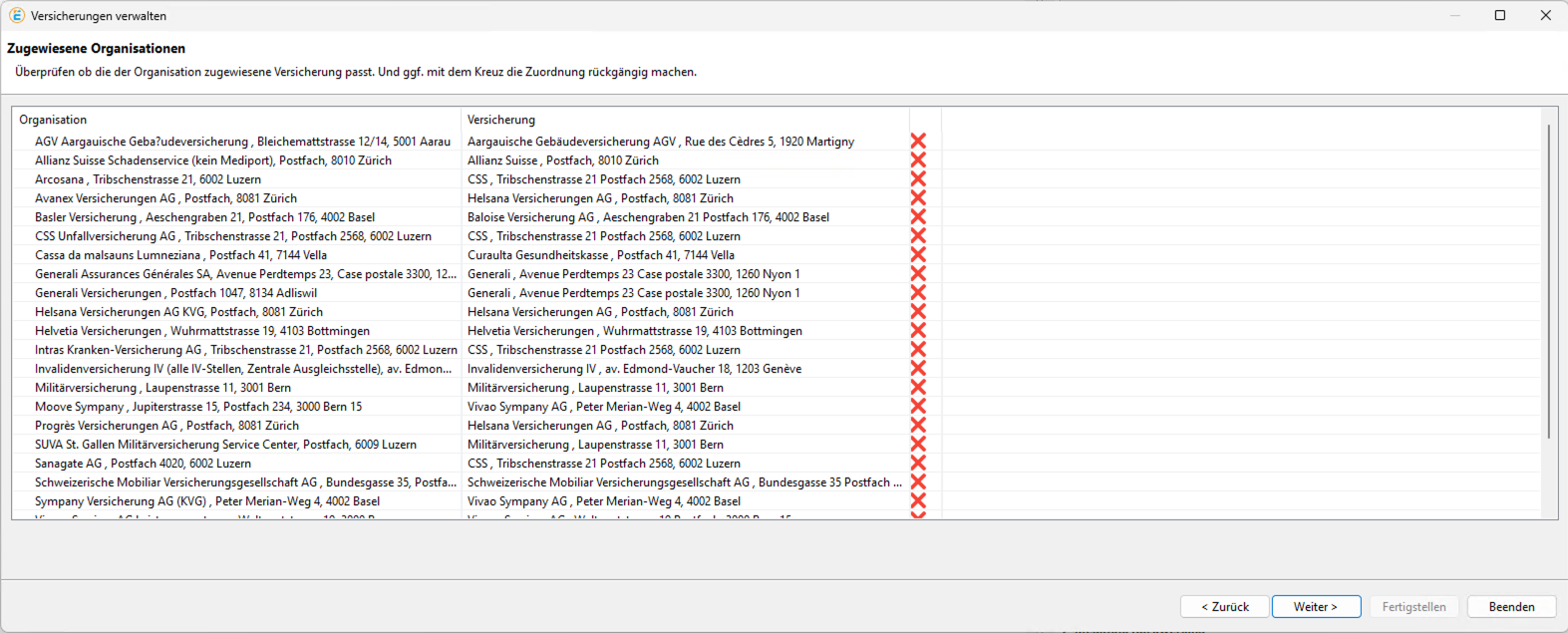The width and height of the screenshot is (1568, 633).
Task: Remove Helsana Versicherungen AG KVG assignment
Action: click(918, 312)
